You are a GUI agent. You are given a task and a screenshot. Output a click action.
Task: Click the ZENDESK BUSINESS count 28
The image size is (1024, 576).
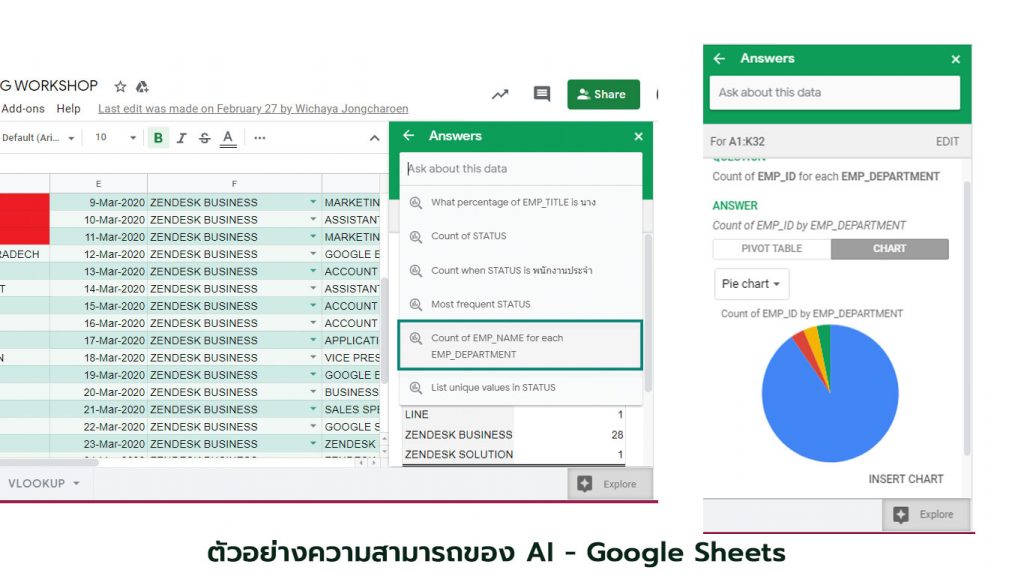point(617,435)
